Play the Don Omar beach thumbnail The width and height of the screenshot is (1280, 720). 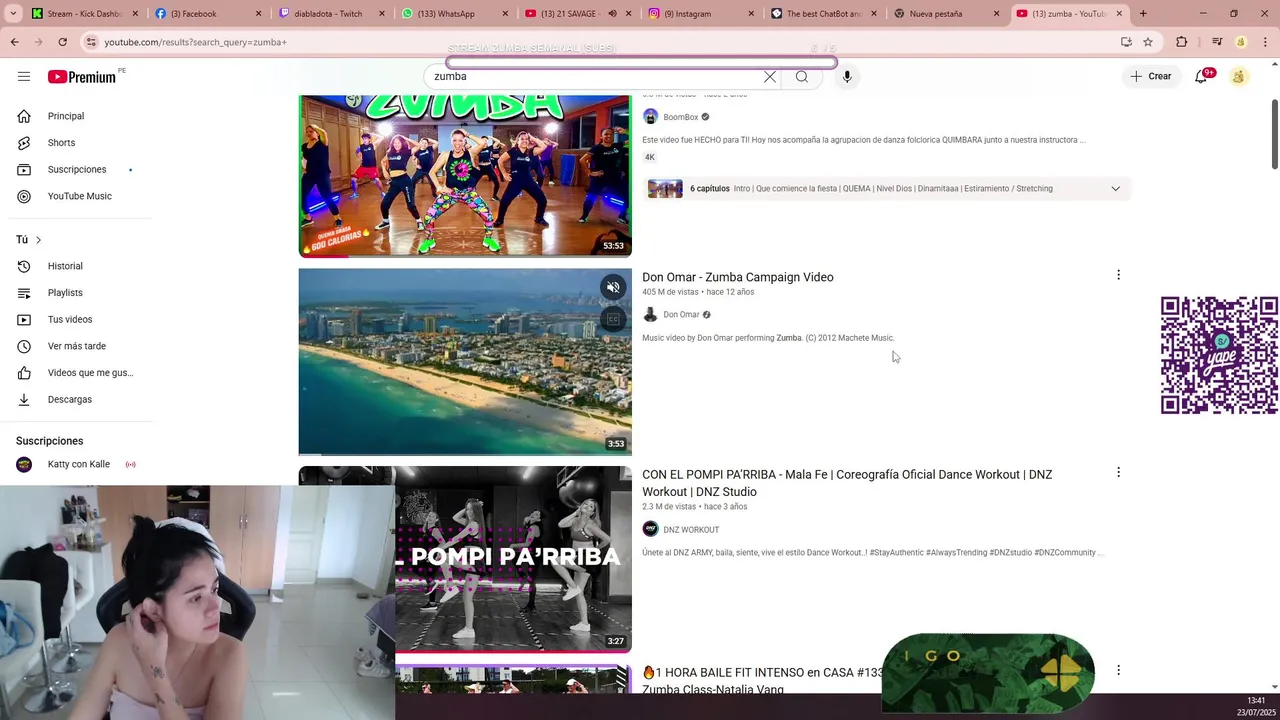pos(465,361)
